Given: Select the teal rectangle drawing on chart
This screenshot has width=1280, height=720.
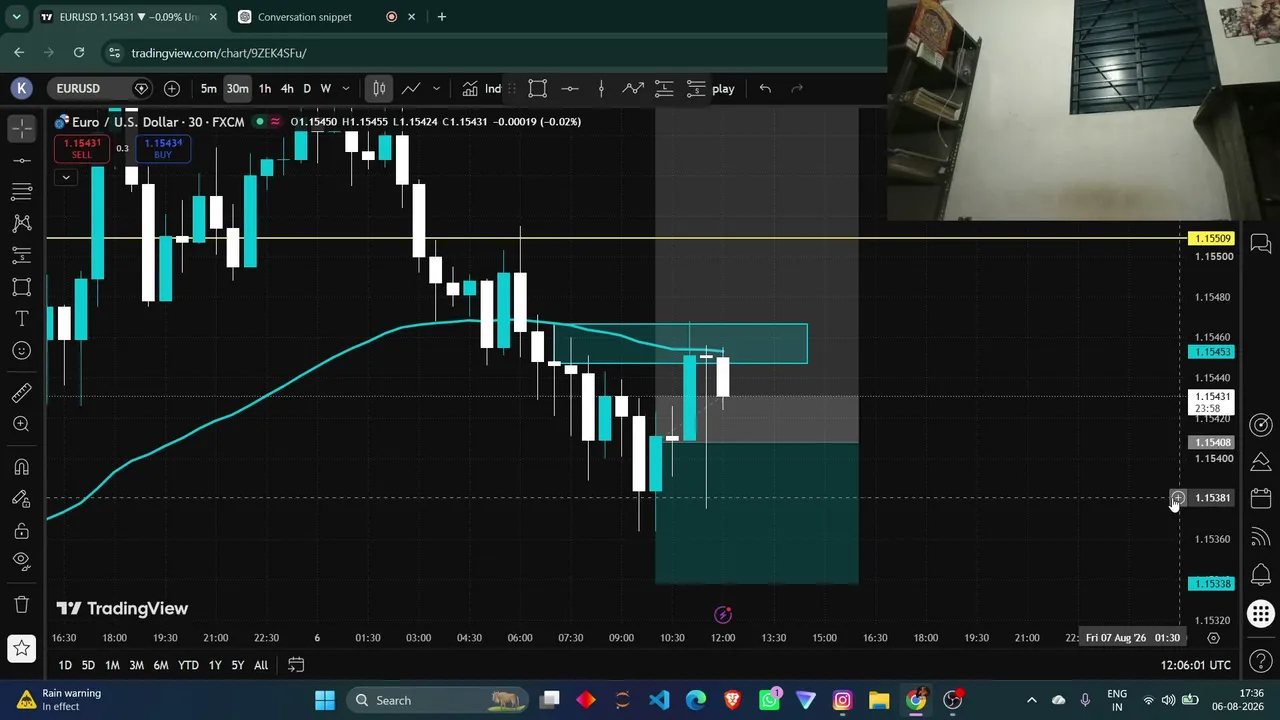Looking at the screenshot, I should [x=682, y=343].
